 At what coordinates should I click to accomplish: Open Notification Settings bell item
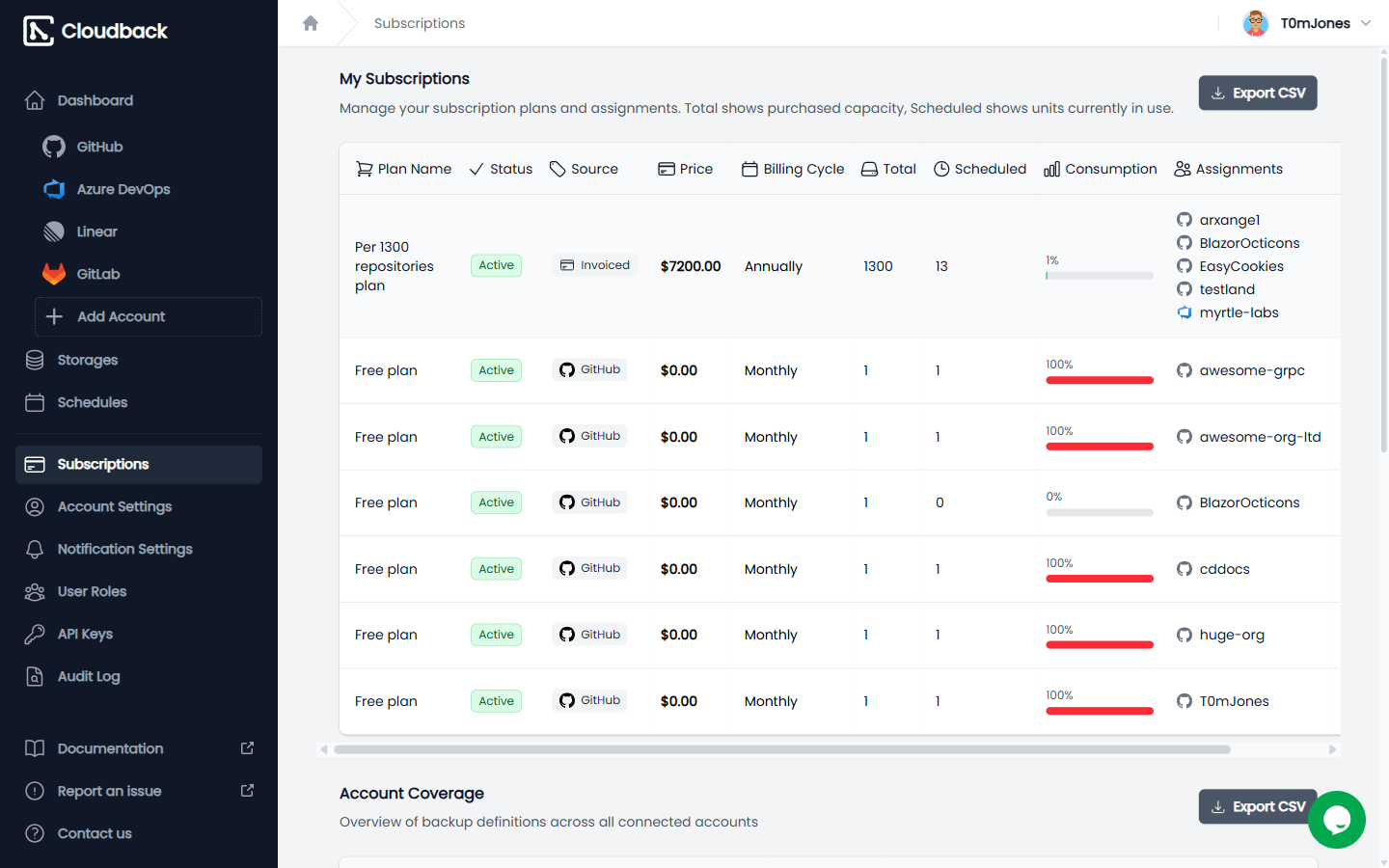tap(124, 549)
